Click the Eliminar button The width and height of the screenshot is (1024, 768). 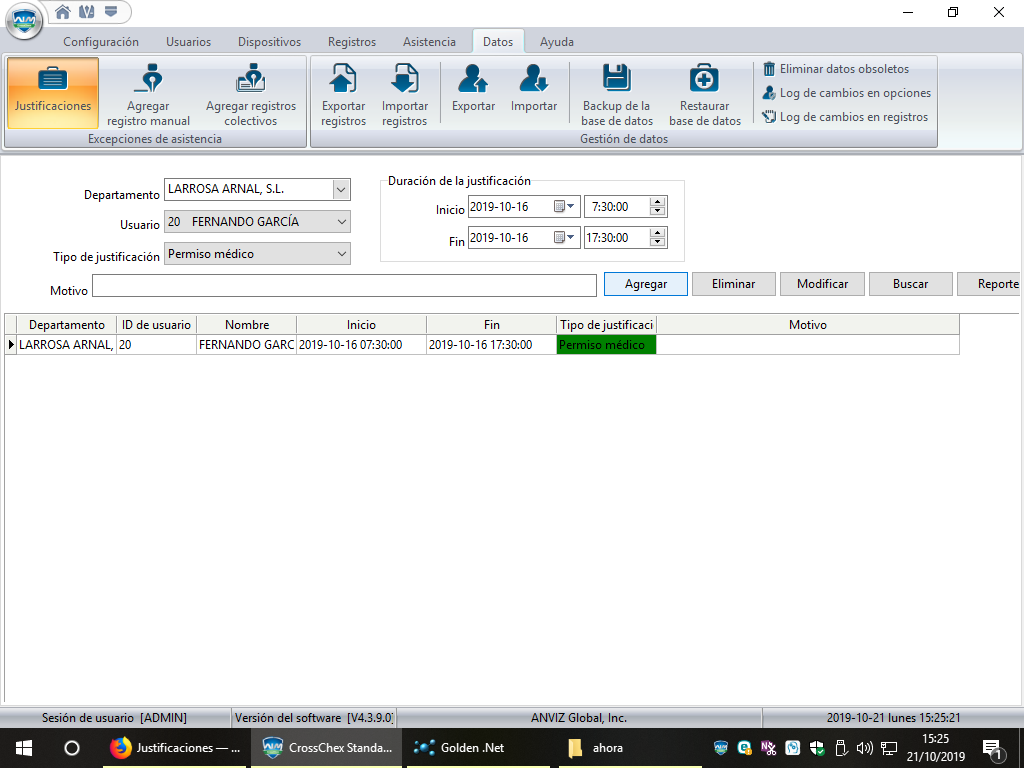(733, 284)
